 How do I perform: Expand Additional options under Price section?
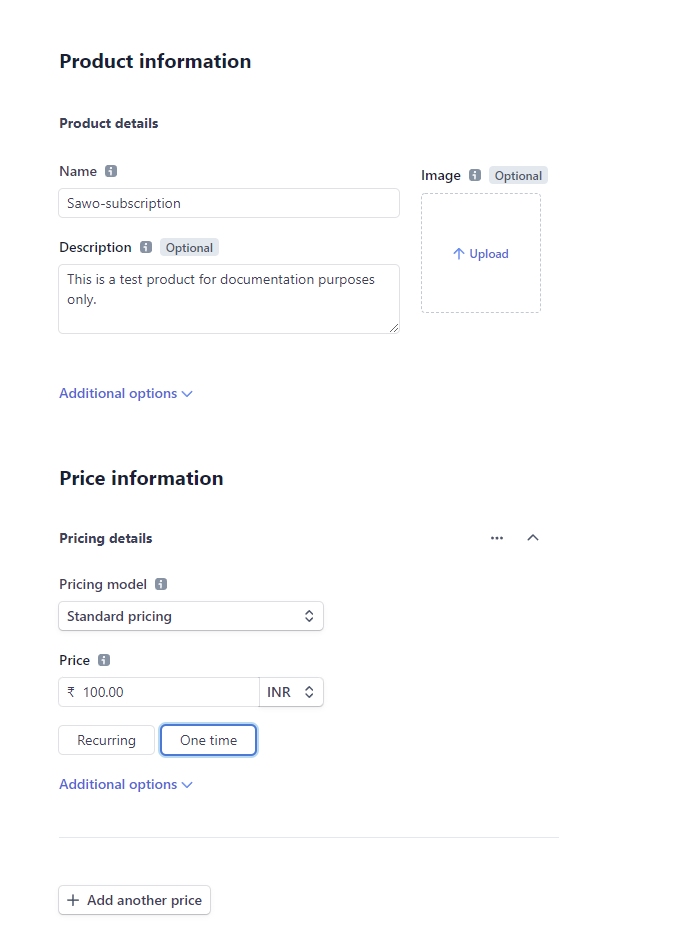point(125,784)
